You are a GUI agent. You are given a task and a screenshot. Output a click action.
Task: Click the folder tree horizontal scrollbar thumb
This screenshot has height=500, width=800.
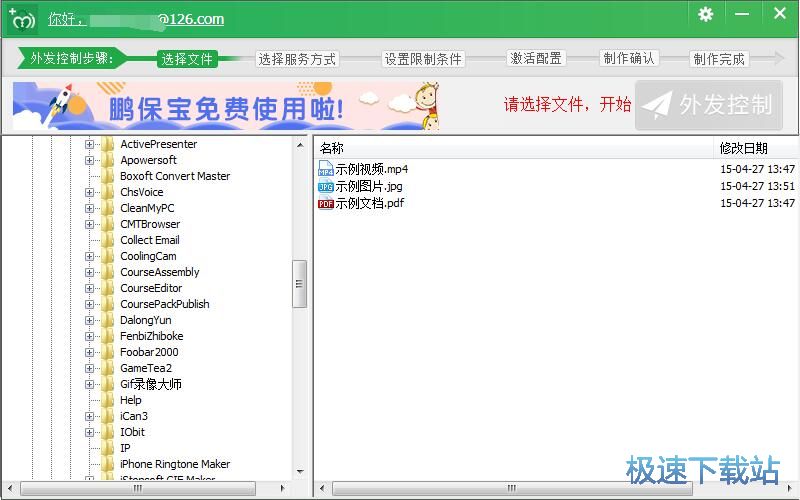[138, 488]
